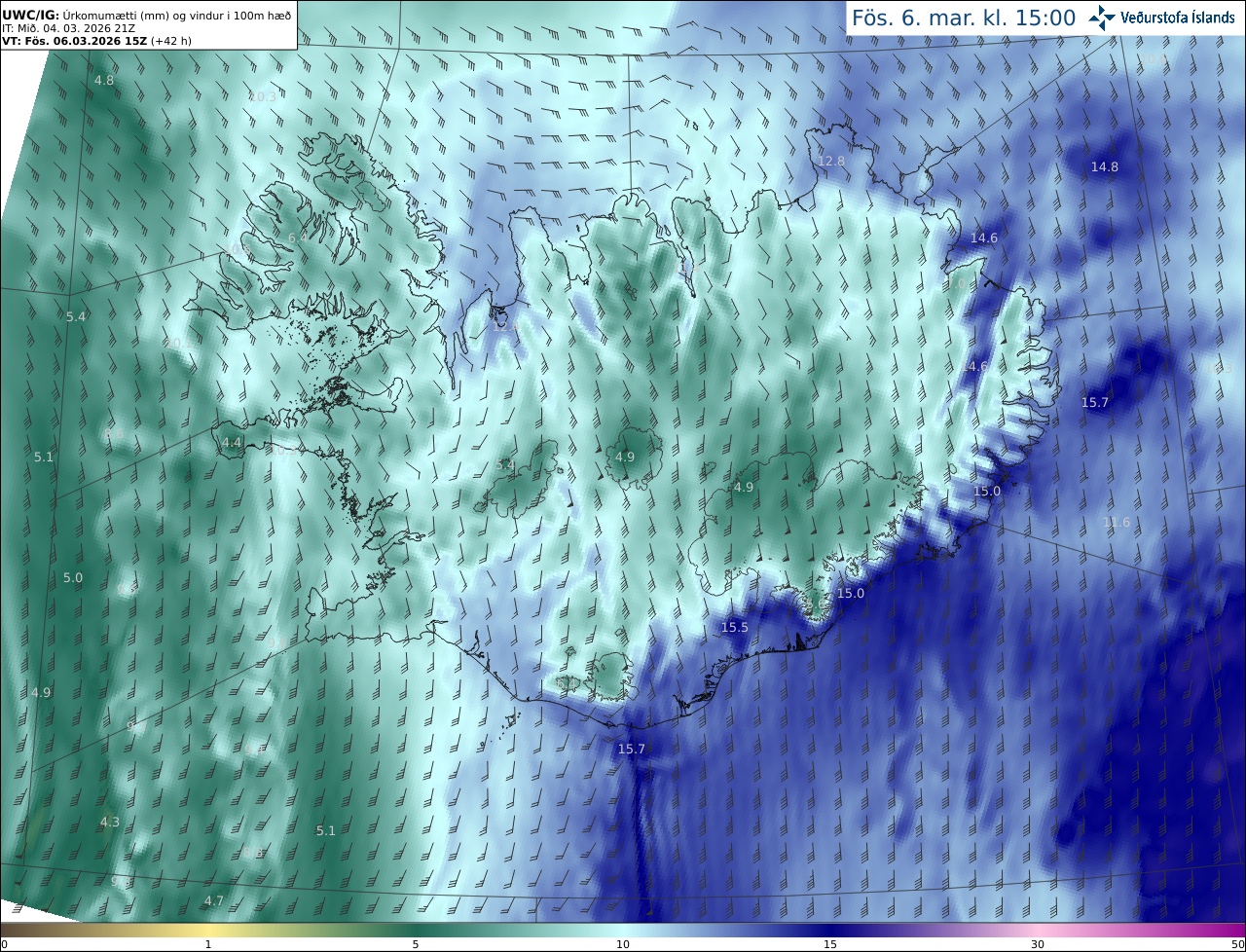Click the 15.5 value on the map
1246x952 pixels.
click(x=734, y=627)
